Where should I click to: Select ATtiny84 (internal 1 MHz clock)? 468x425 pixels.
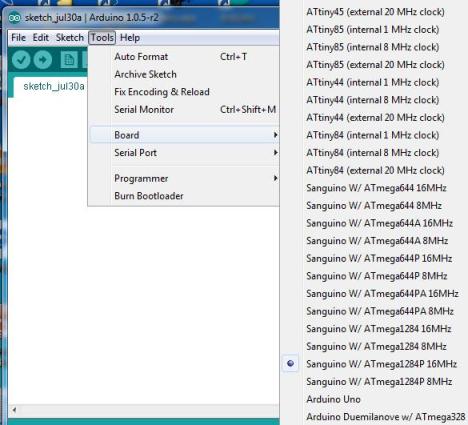(x=374, y=135)
